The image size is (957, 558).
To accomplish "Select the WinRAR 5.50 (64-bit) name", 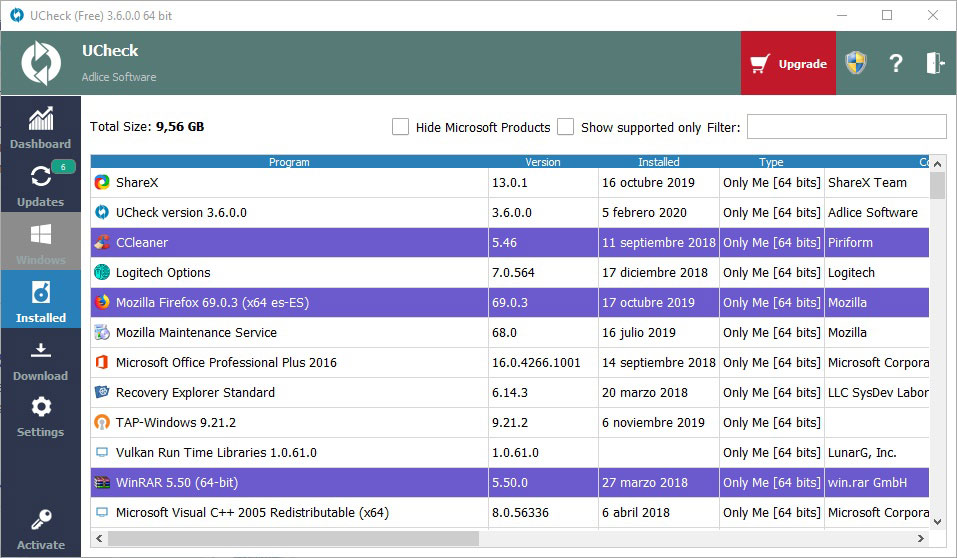I will 177,482.
